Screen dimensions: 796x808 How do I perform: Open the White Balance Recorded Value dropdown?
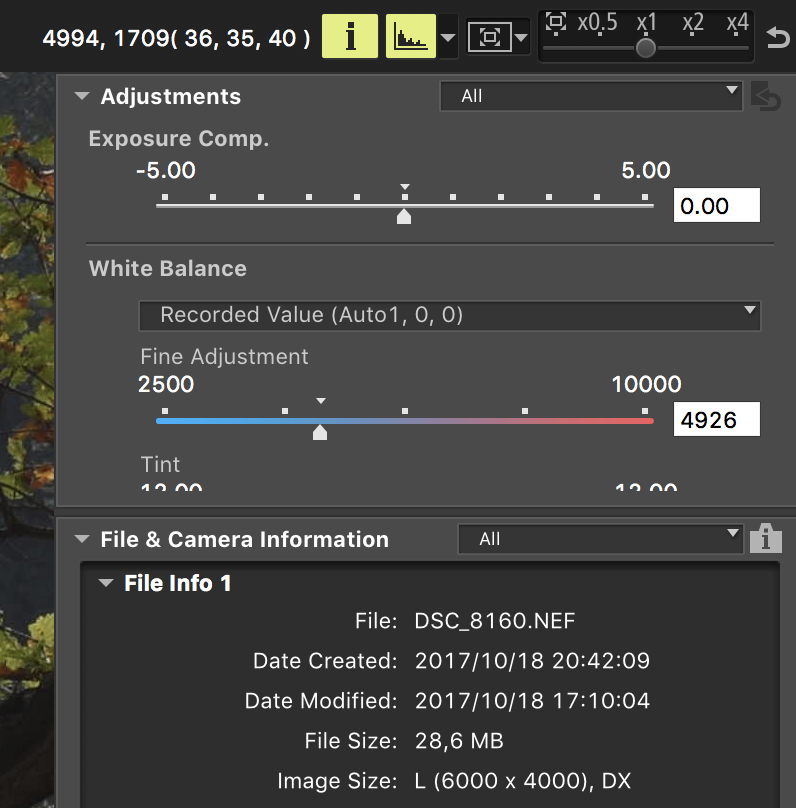tap(449, 315)
